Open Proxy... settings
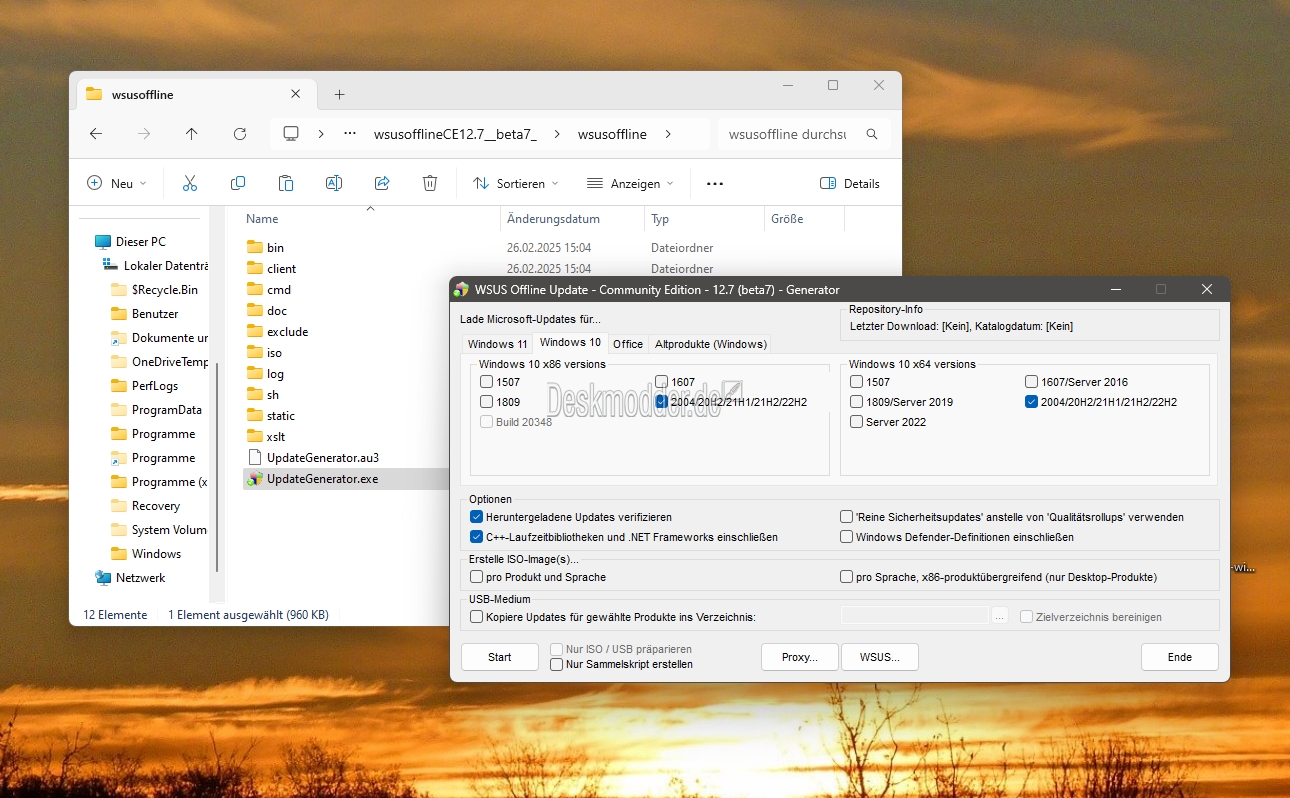Screen dimensions: 1290x798 coord(799,657)
